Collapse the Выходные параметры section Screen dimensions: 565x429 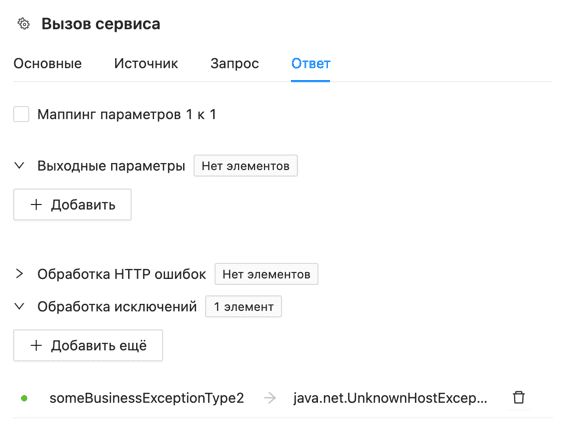click(19, 166)
